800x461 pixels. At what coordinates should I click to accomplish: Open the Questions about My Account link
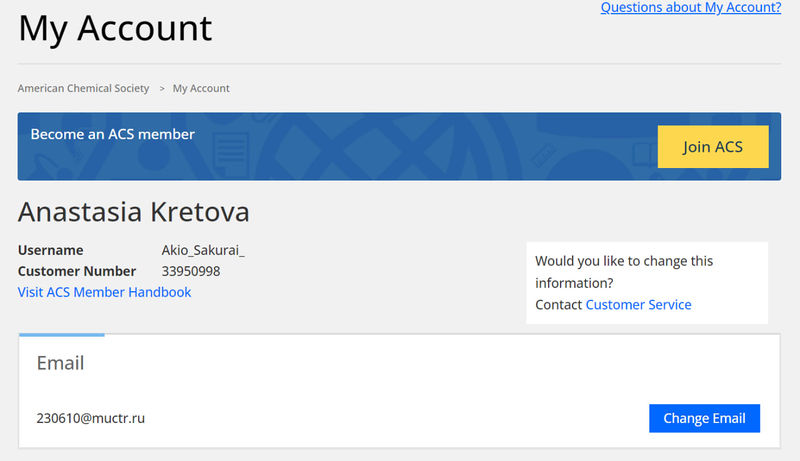point(690,8)
